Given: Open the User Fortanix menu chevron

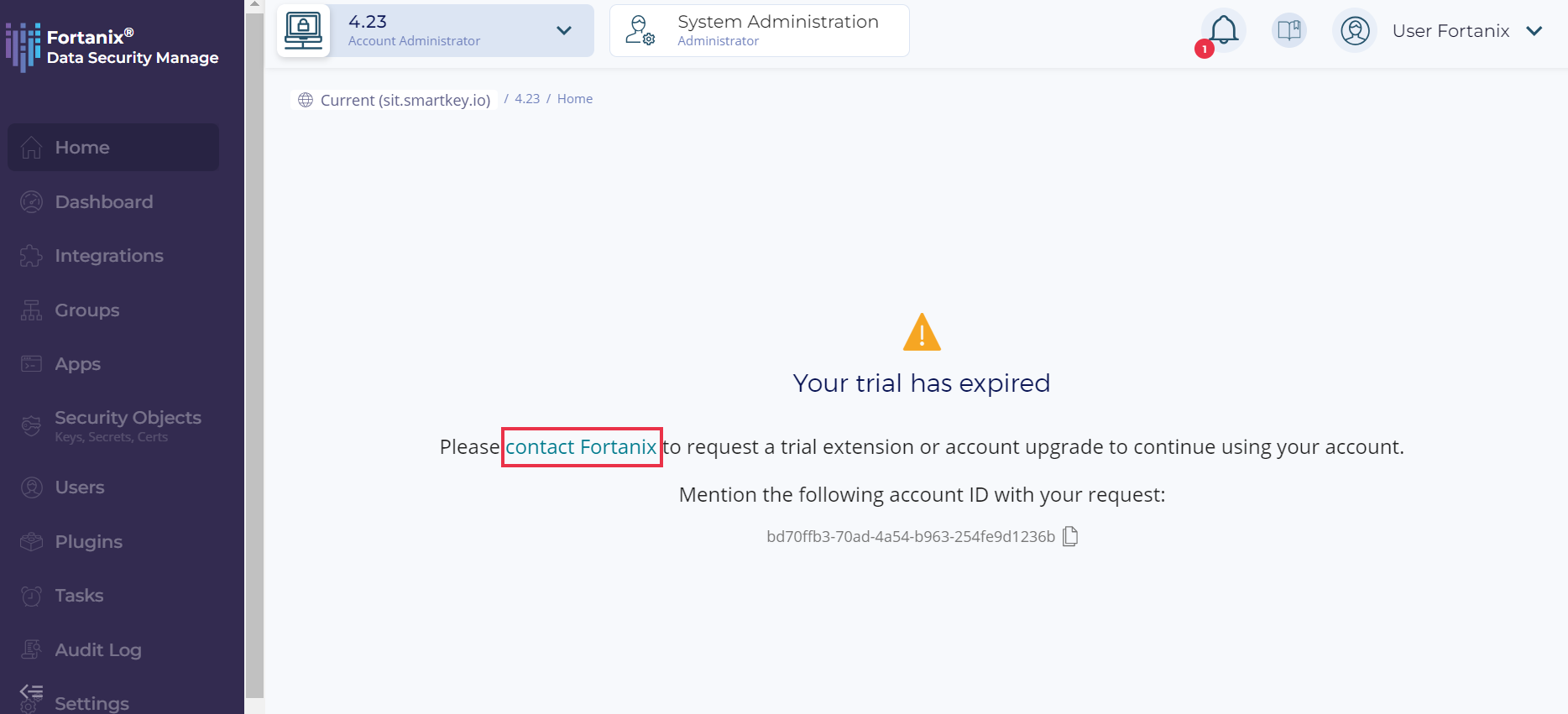Looking at the screenshot, I should [x=1534, y=31].
